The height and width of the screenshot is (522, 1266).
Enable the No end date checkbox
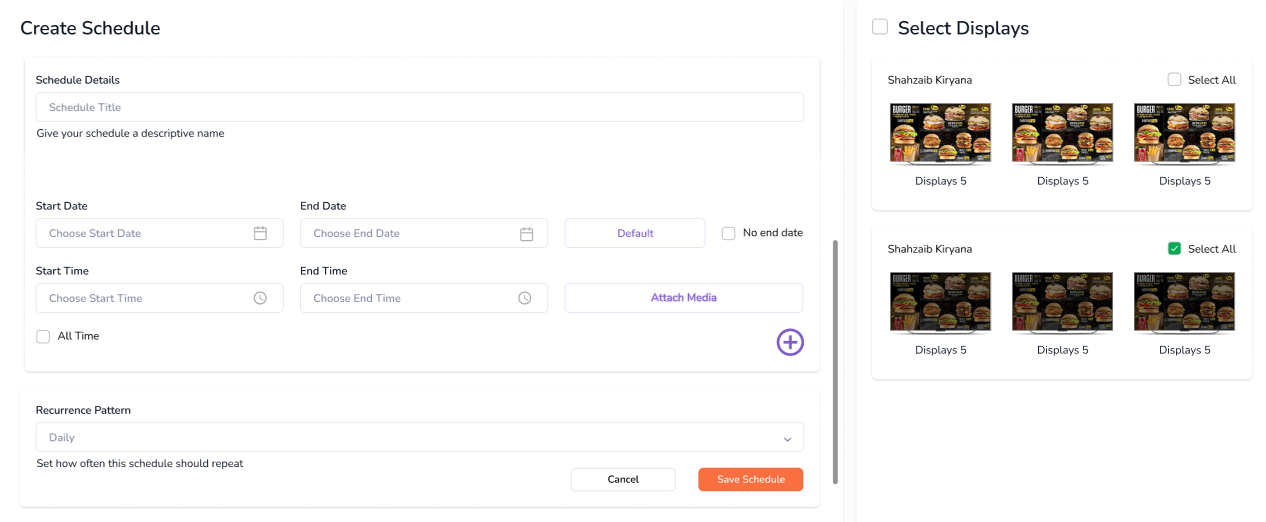pyautogui.click(x=728, y=233)
